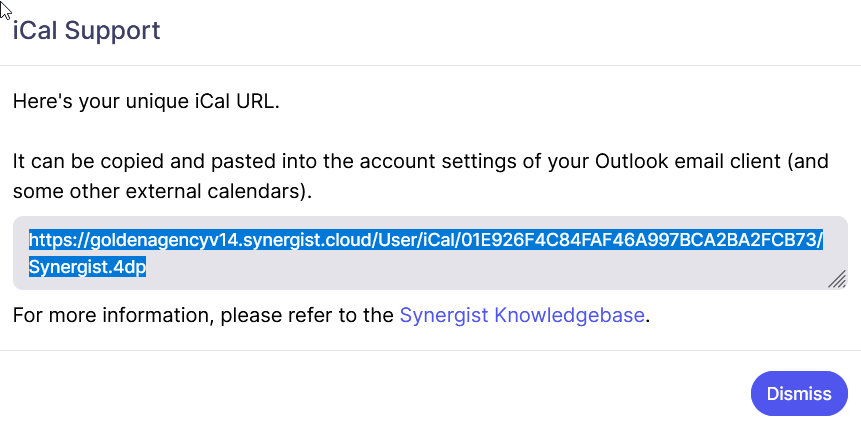This screenshot has width=861, height=429.
Task: Click "Synergist.4dp" at the end of the URL
Action: pos(88,268)
